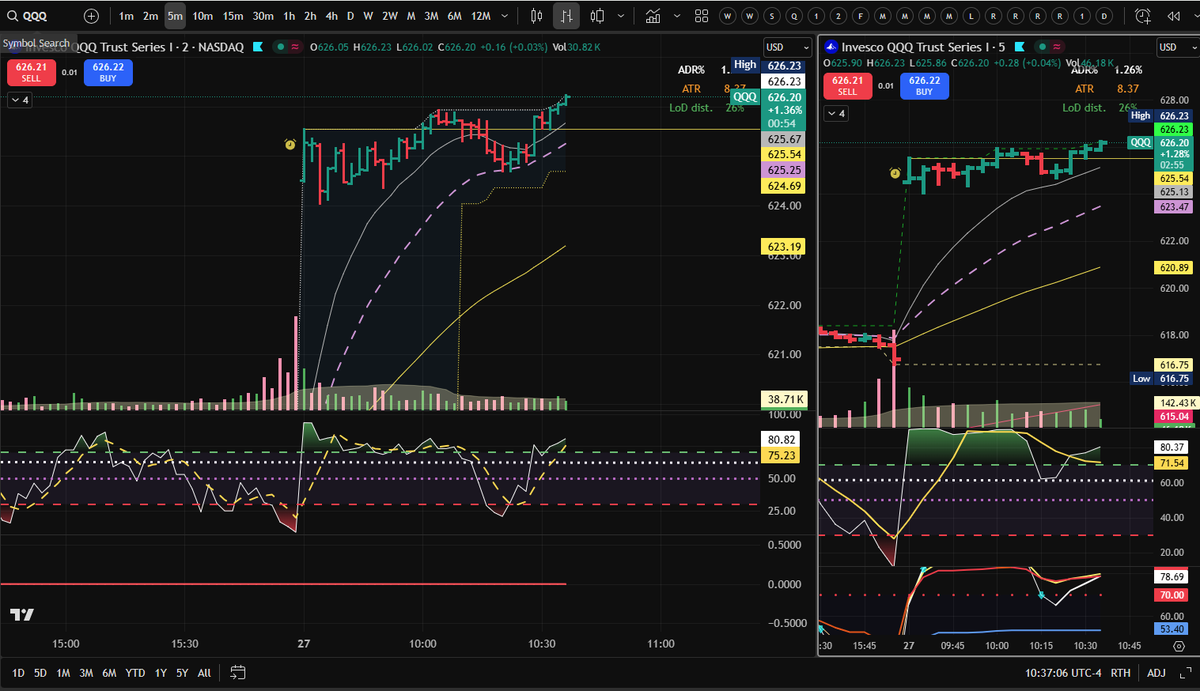The image size is (1200, 691).
Task: Choose the 4h interval
Action: pyautogui.click(x=331, y=16)
